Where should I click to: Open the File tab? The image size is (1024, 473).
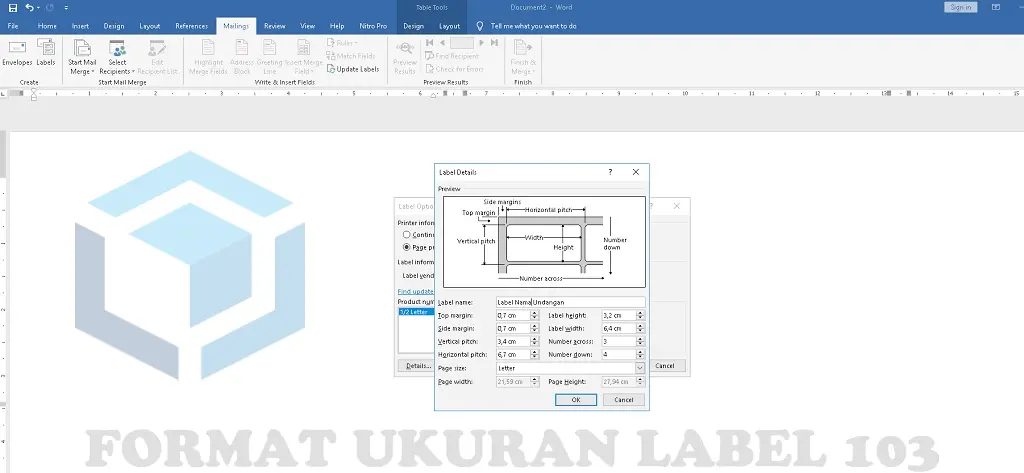coord(13,26)
